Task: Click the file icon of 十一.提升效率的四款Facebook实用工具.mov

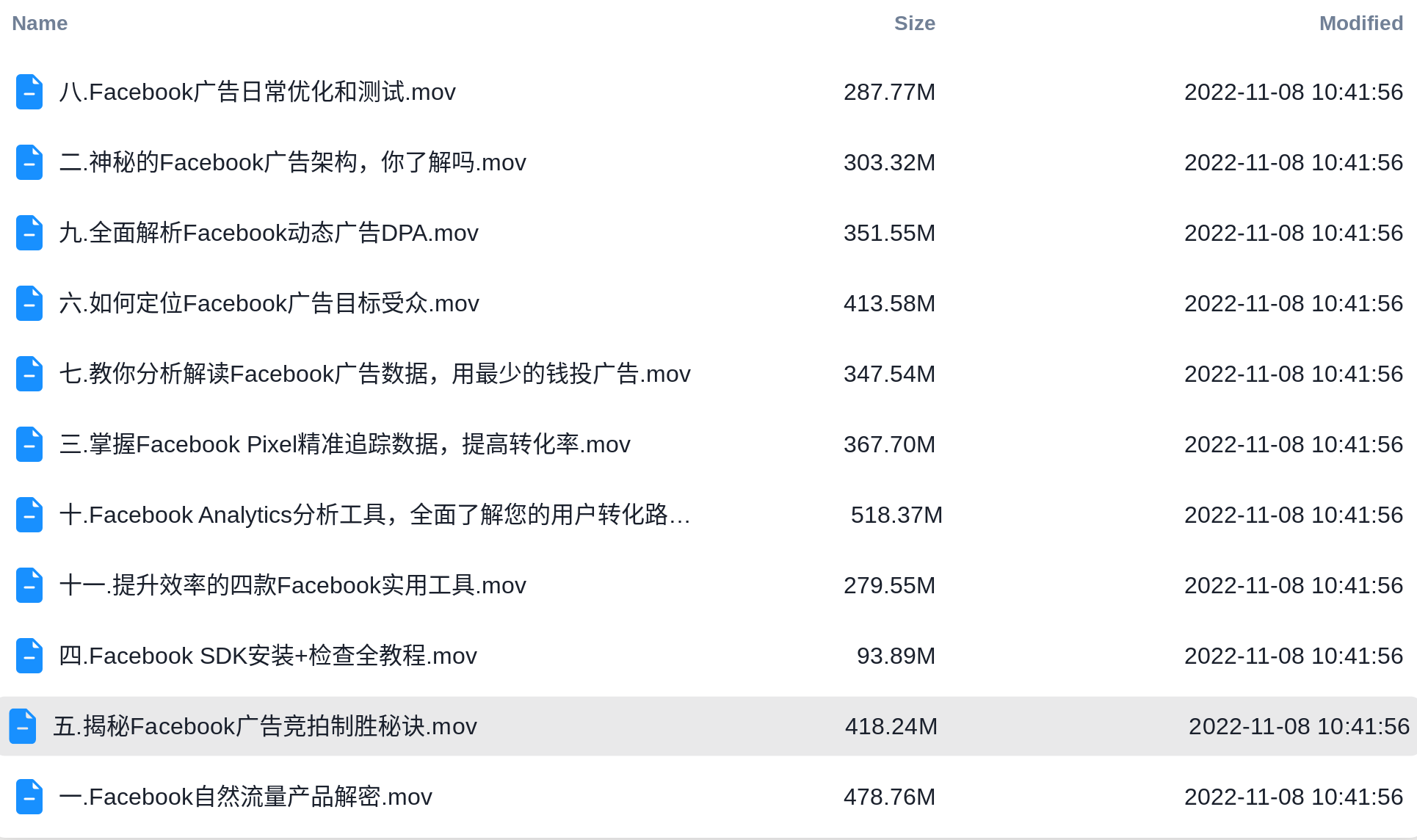Action: [29, 585]
